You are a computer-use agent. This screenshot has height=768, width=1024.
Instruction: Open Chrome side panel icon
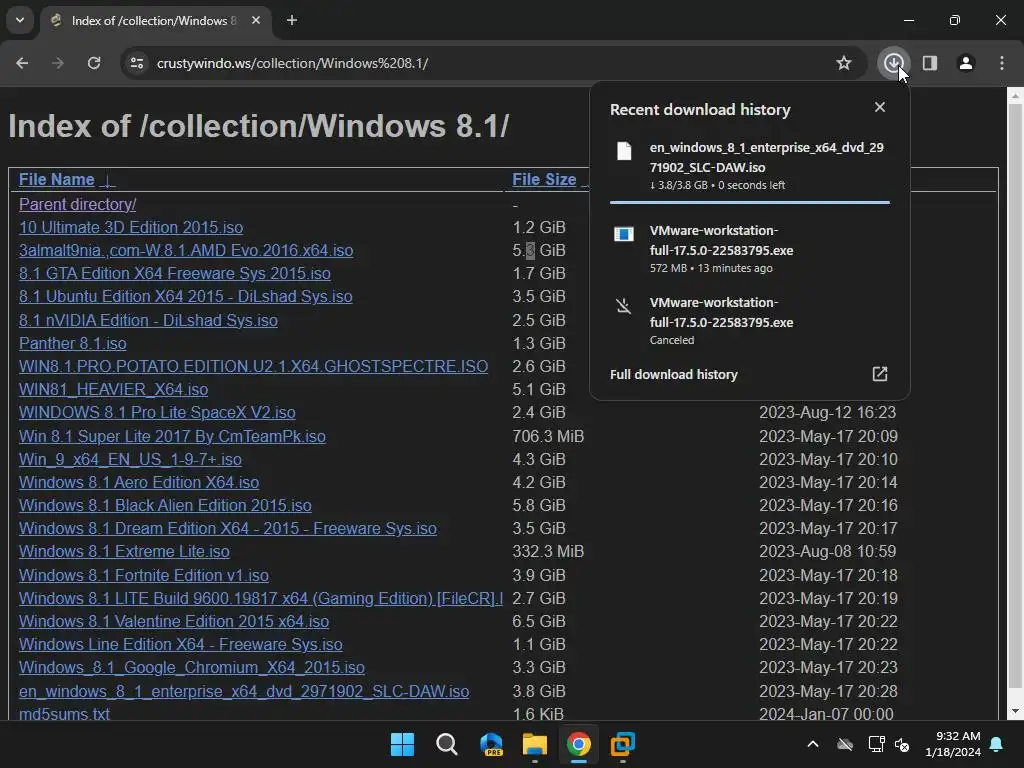(929, 63)
